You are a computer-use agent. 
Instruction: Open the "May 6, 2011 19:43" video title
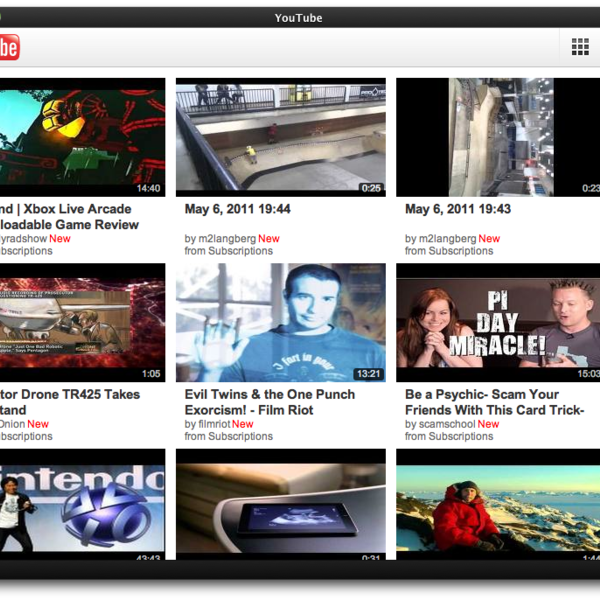point(457,209)
